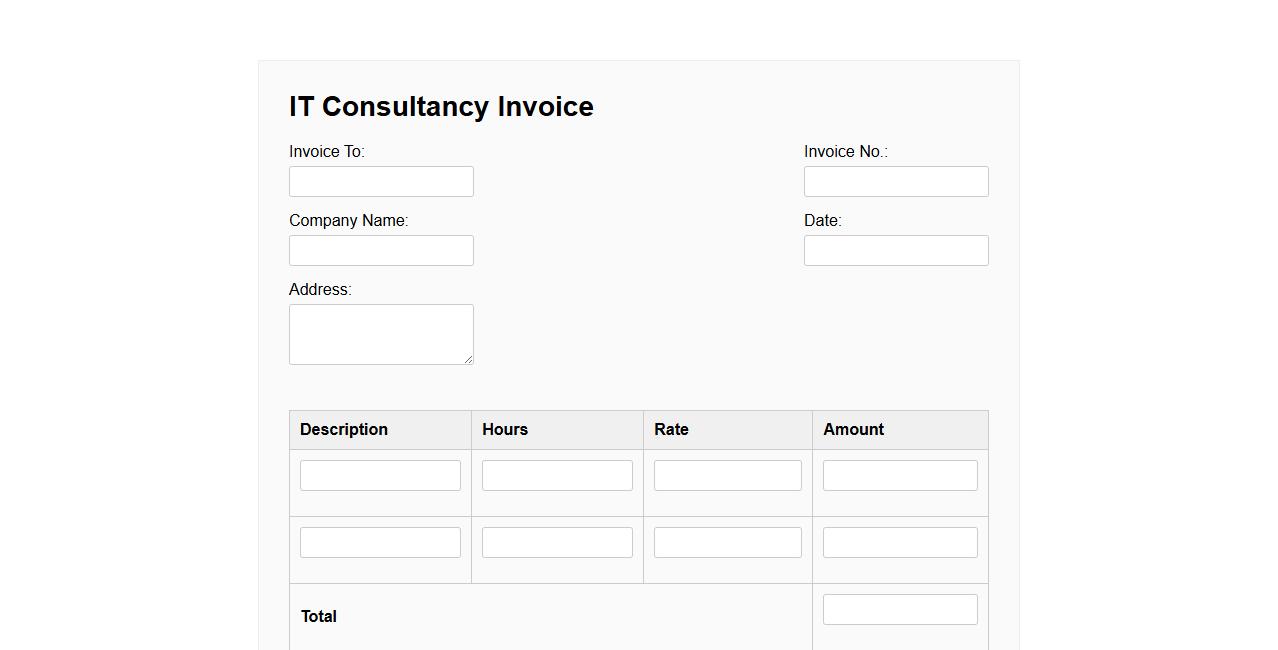Screen dimensions: 1278x650
Task: Click the second row Amount field
Action: click(x=900, y=543)
